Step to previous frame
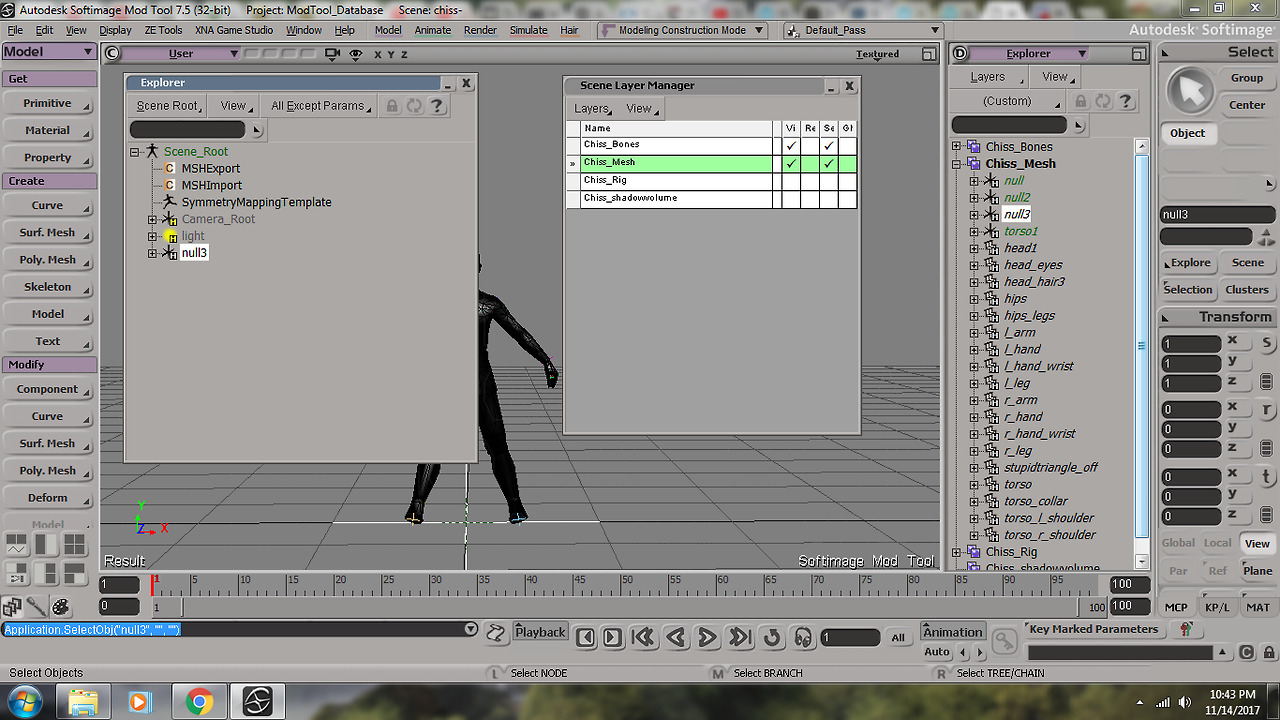This screenshot has width=1280, height=720. 587,637
